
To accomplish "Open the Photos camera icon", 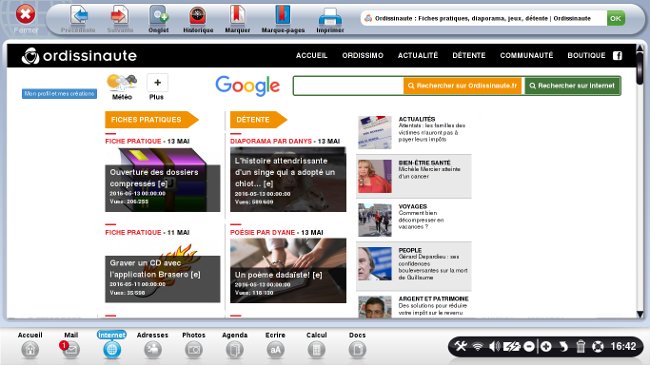I will [194, 350].
